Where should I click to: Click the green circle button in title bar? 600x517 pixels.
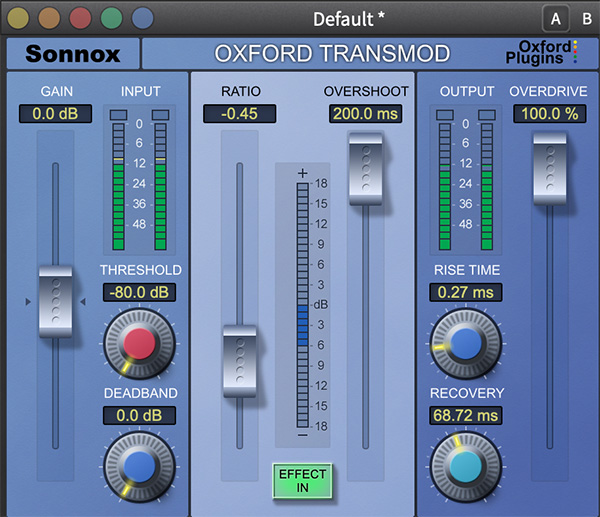click(x=111, y=18)
